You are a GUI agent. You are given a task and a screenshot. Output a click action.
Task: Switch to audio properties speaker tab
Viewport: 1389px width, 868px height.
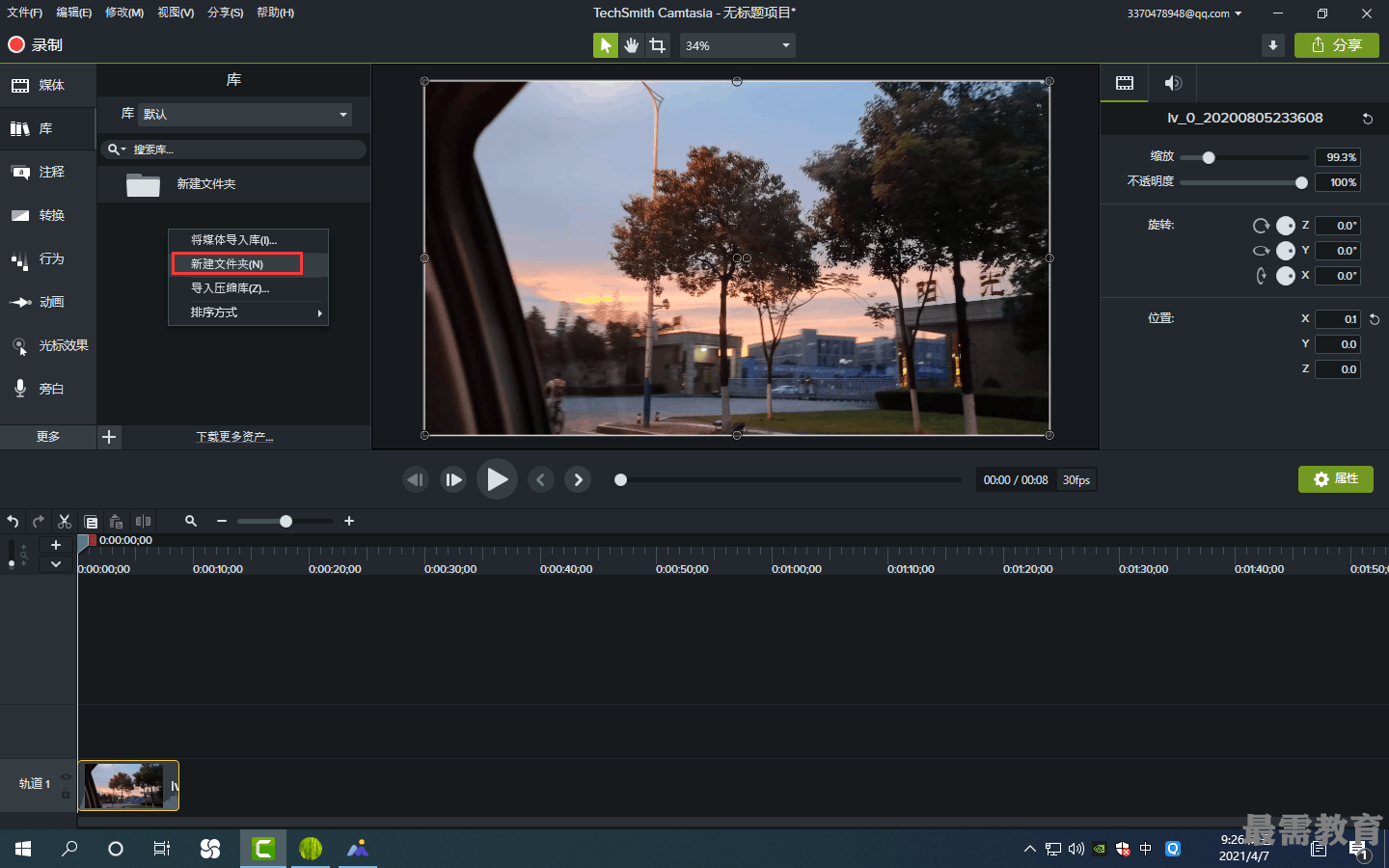(x=1172, y=83)
